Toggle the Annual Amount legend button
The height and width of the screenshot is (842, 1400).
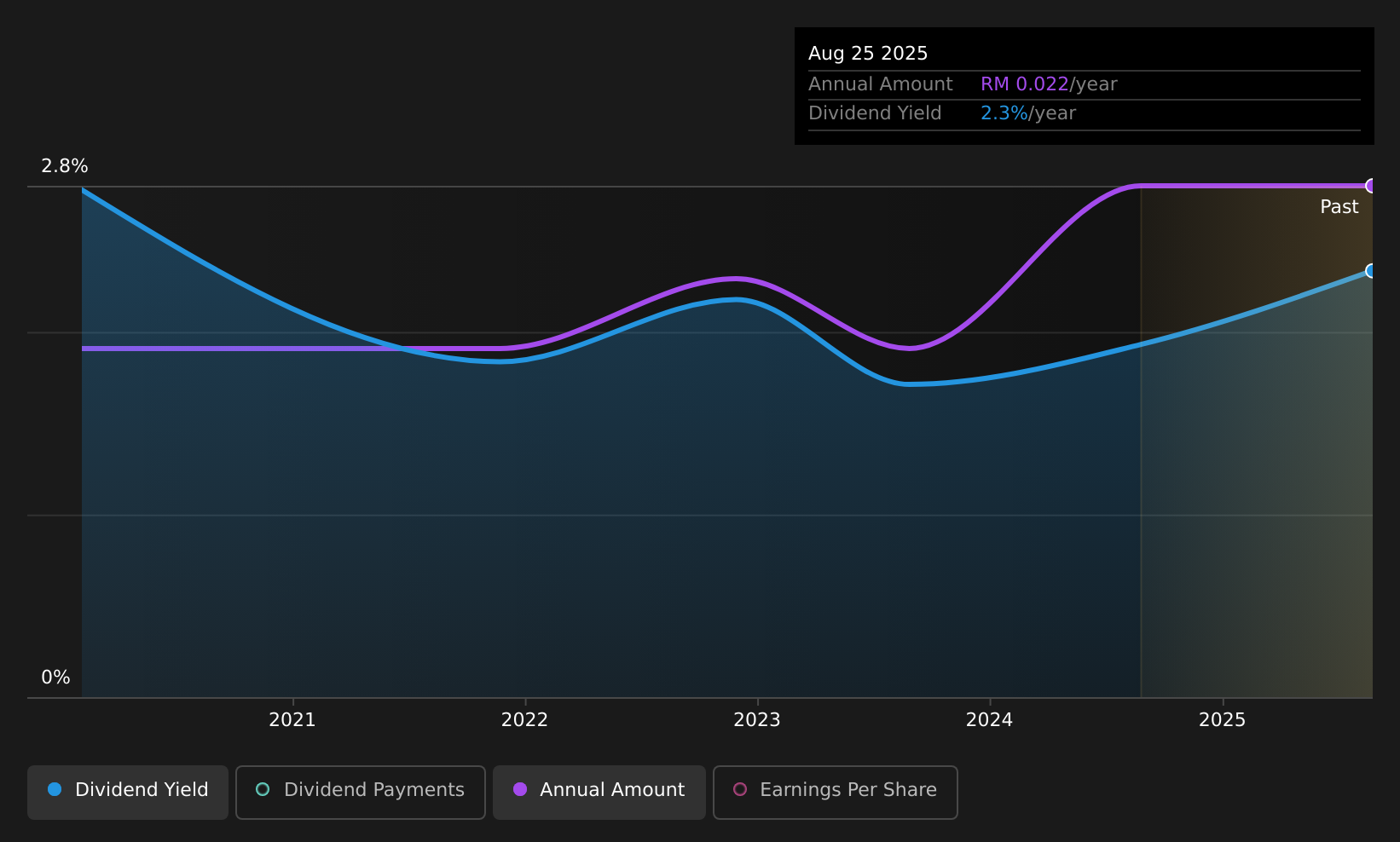point(599,792)
